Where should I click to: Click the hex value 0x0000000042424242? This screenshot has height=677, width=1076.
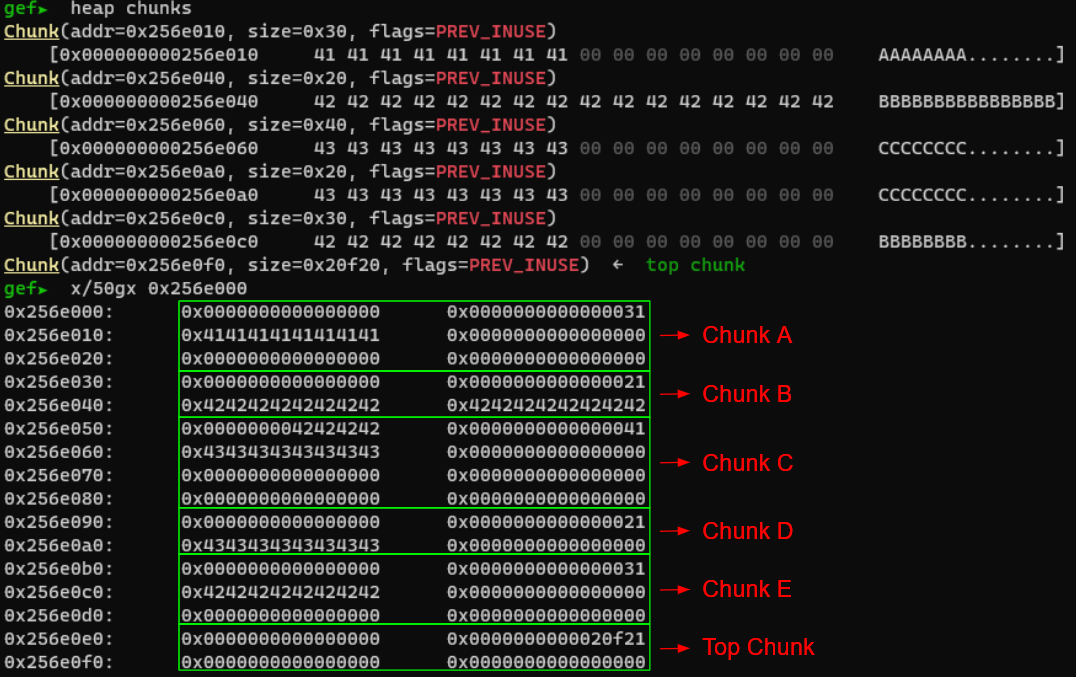[x=280, y=429]
